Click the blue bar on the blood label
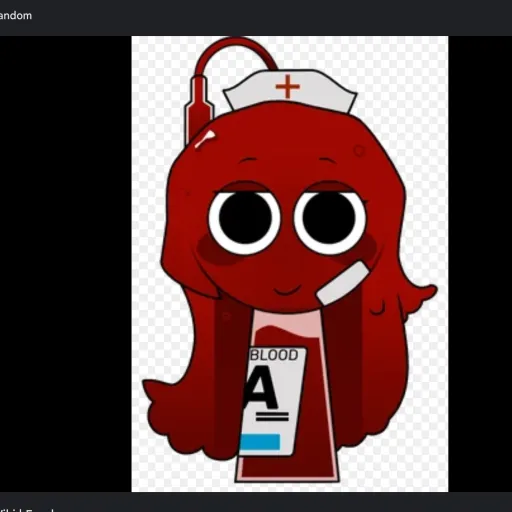 (x=260, y=442)
